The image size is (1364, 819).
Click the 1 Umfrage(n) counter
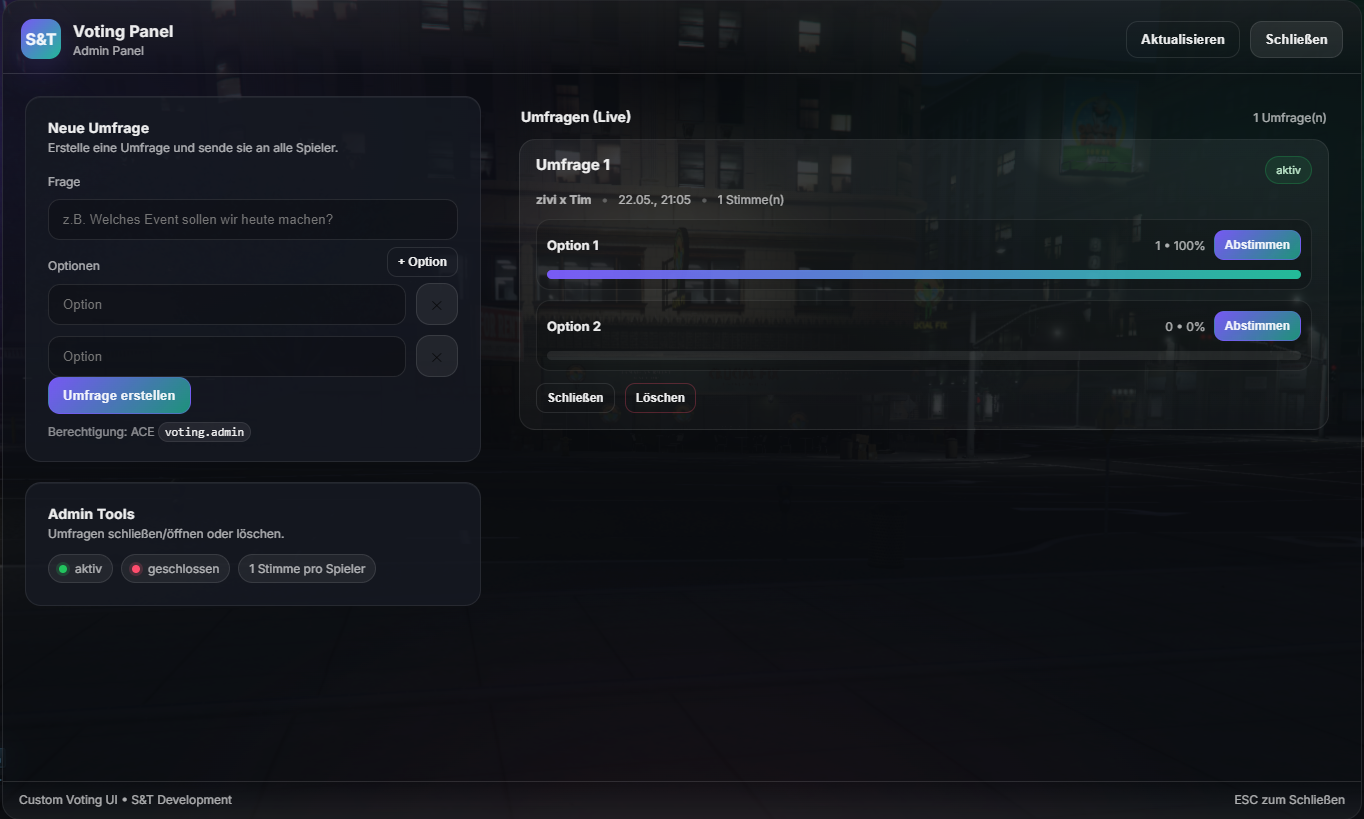click(x=1290, y=118)
